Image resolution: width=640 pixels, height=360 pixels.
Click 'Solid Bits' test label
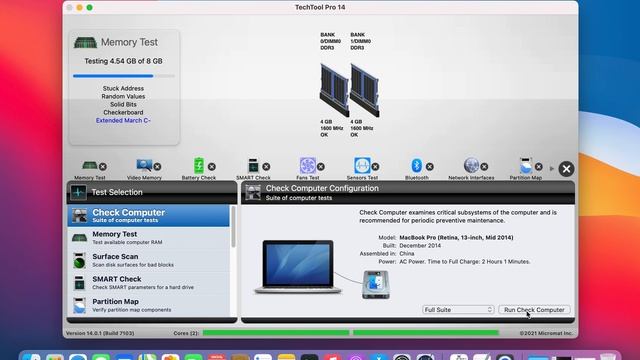123,104
